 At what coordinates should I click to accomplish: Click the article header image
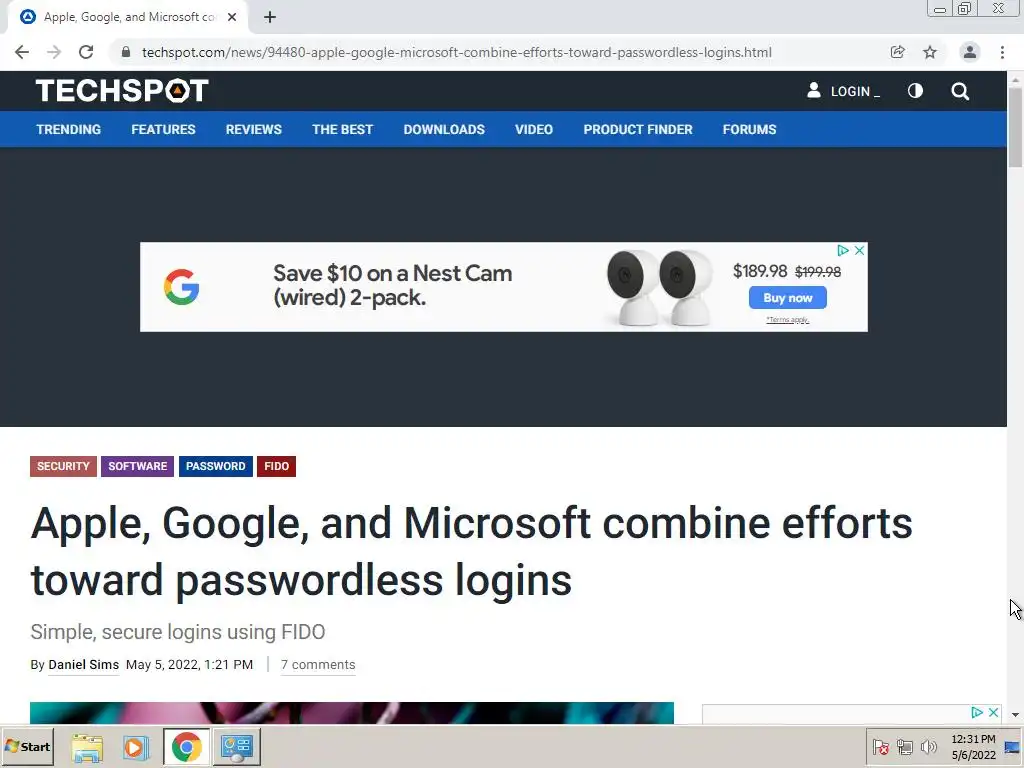pos(351,712)
